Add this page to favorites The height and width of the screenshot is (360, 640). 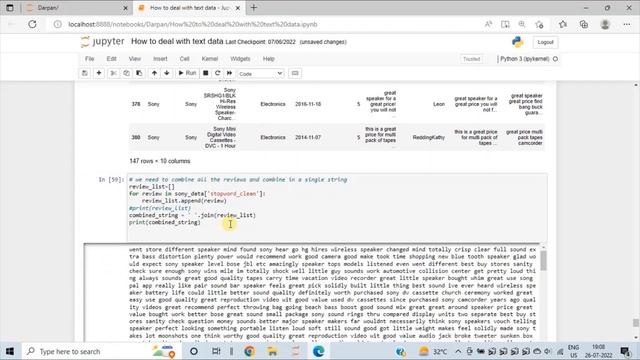pos(539,24)
